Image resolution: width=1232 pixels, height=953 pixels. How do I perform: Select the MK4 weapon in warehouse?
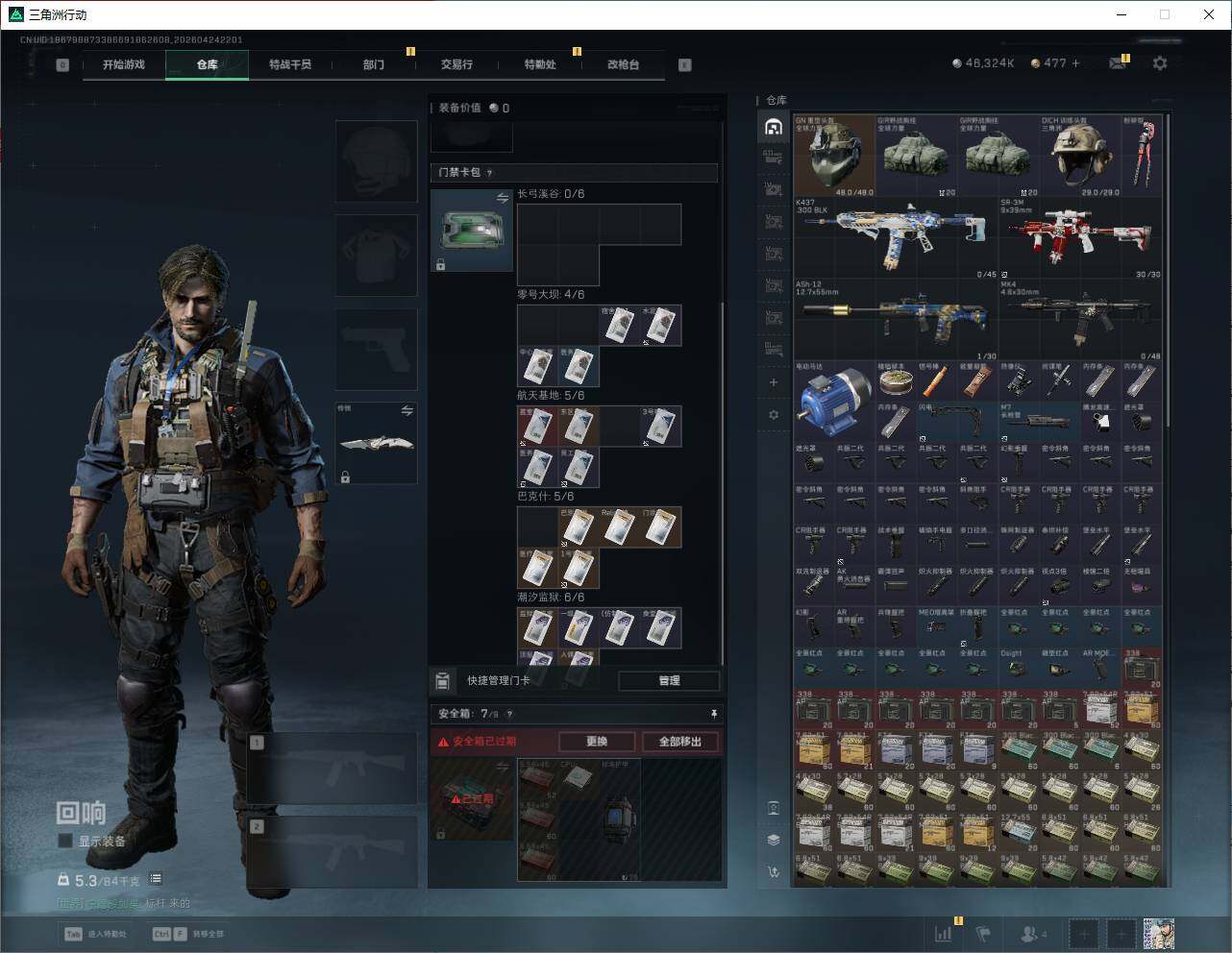tap(1080, 320)
